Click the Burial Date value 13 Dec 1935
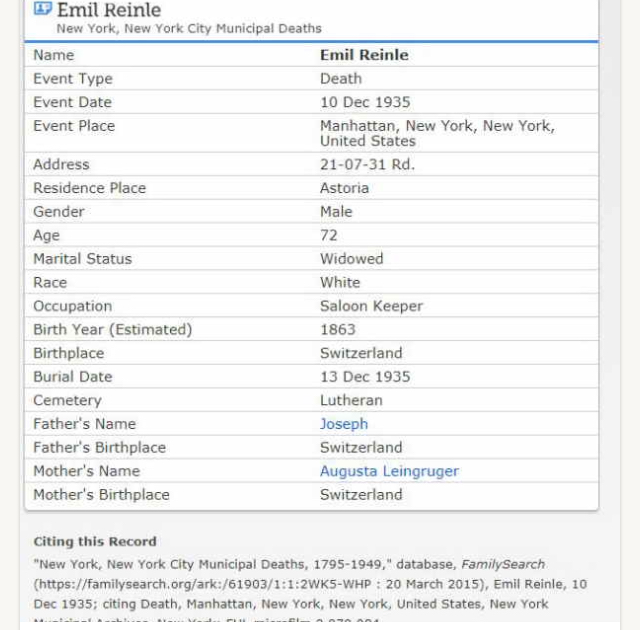 click(365, 377)
